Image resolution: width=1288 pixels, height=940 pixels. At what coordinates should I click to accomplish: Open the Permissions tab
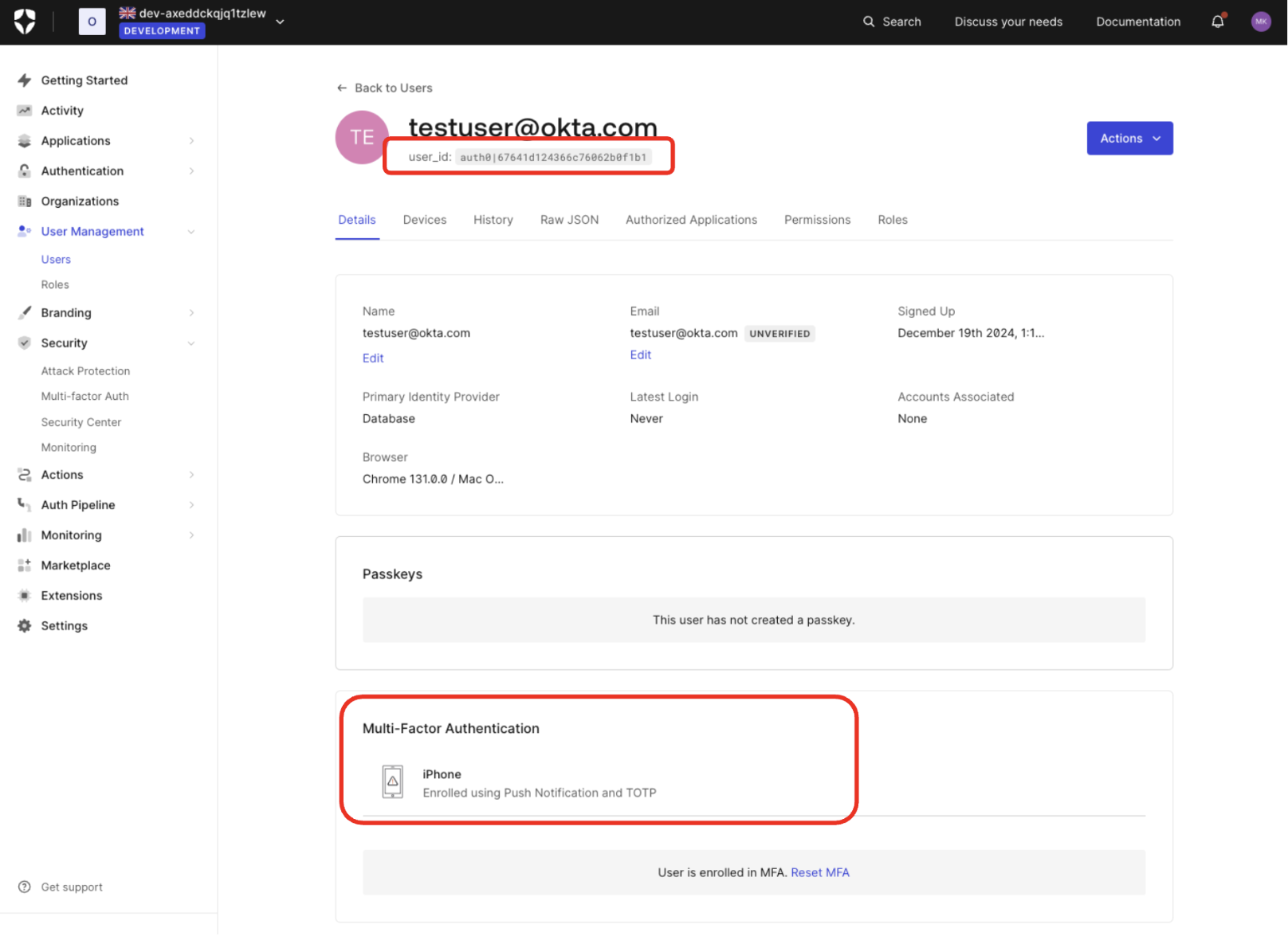pyautogui.click(x=817, y=220)
